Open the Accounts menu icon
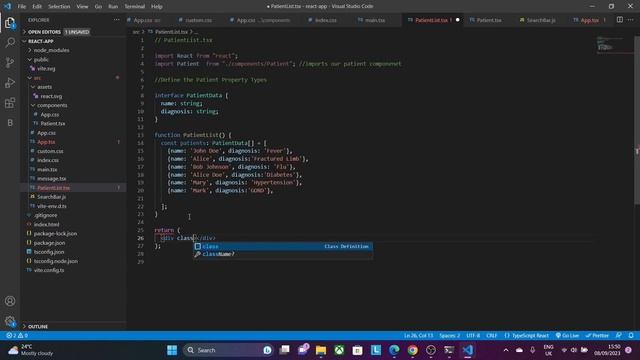This screenshot has height=360, width=640. click(x=10, y=301)
